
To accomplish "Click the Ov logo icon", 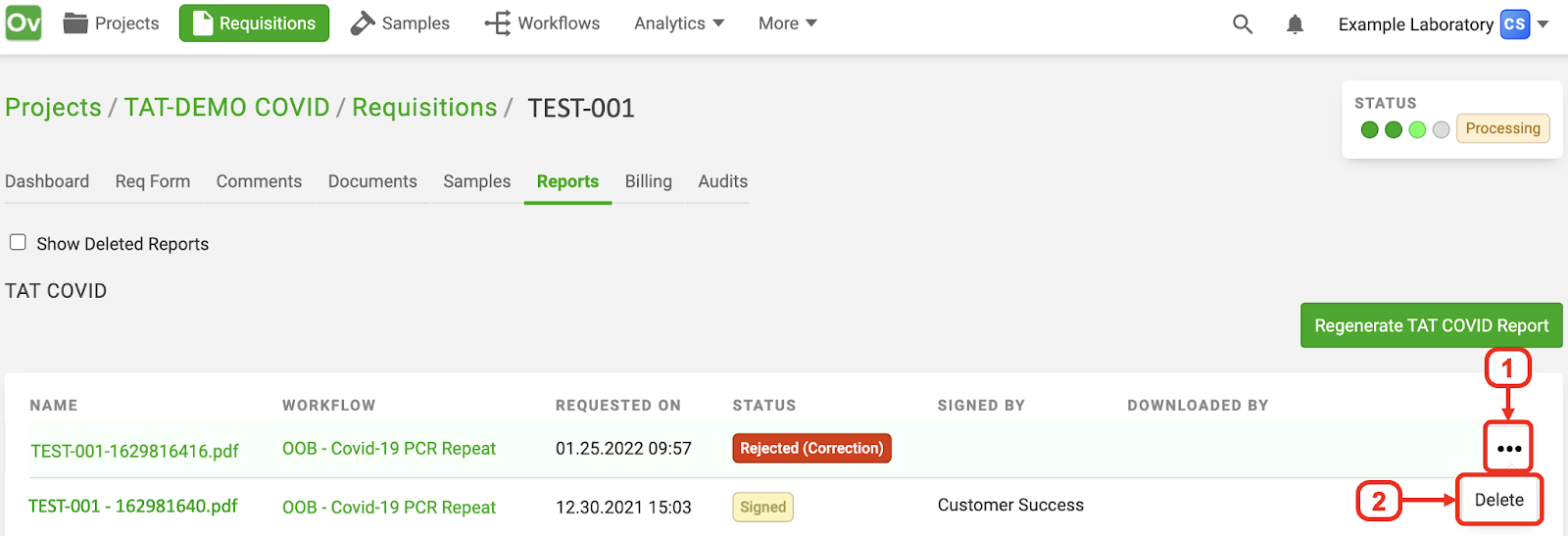I will pos(24,23).
